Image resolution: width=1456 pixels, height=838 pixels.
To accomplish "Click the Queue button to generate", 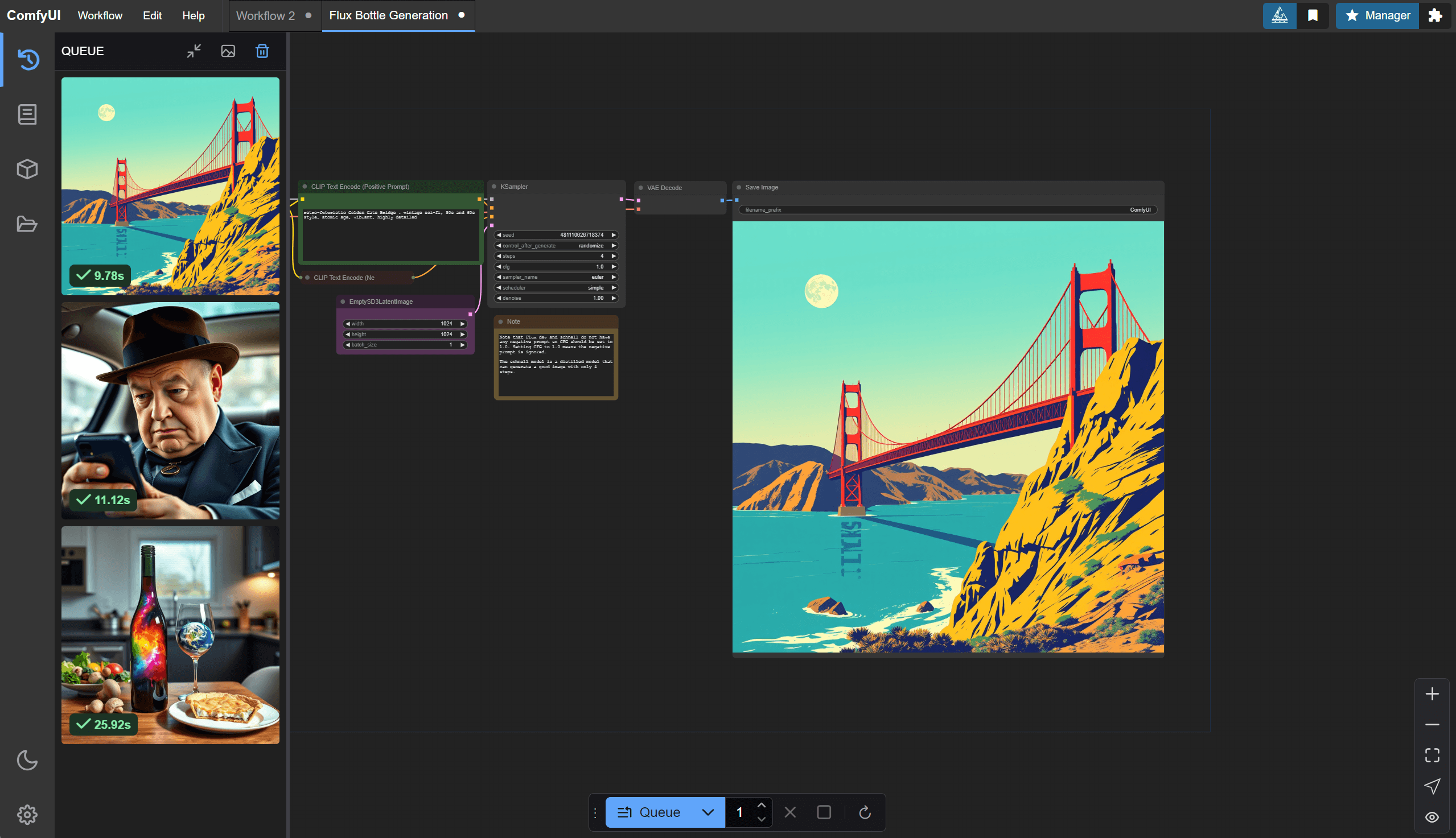I will 660,811.
